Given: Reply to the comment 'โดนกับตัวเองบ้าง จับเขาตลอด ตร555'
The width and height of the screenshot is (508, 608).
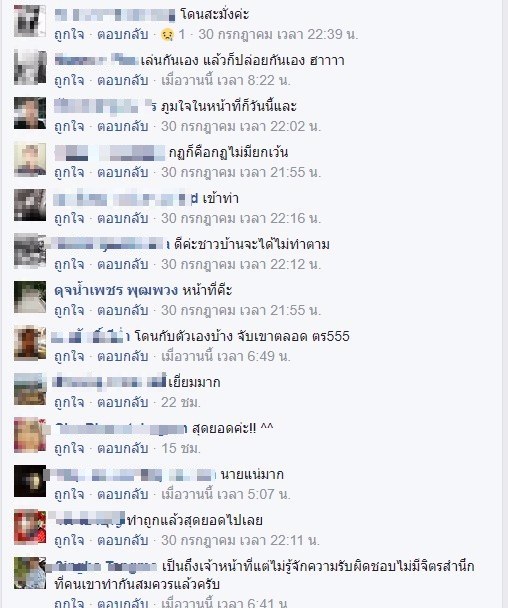Looking at the screenshot, I should [123, 356].
